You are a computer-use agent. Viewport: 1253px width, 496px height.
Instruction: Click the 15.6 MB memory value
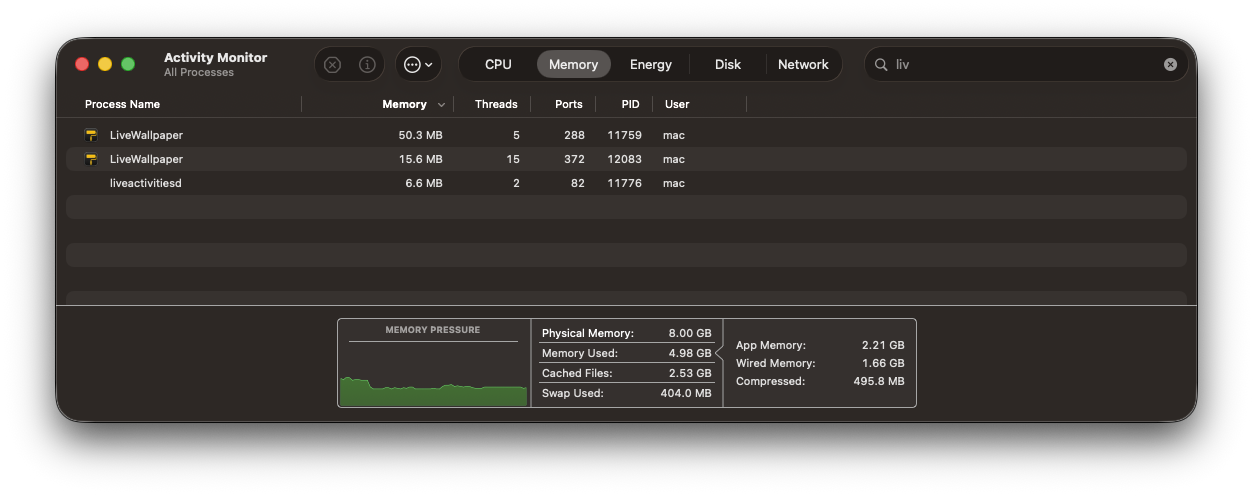coord(420,159)
